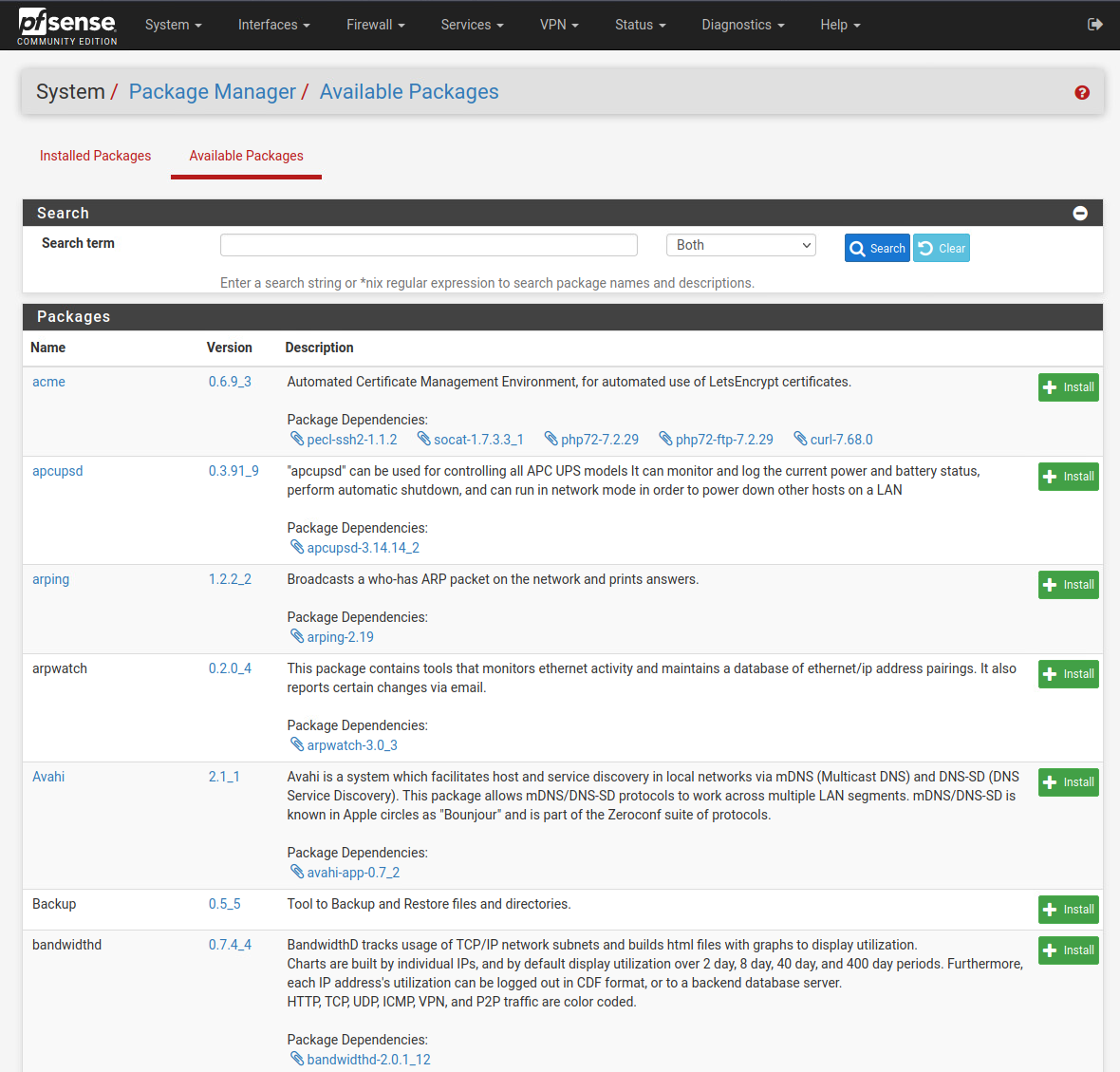The height and width of the screenshot is (1072, 1120).
Task: Open the Services menu
Action: click(x=472, y=25)
